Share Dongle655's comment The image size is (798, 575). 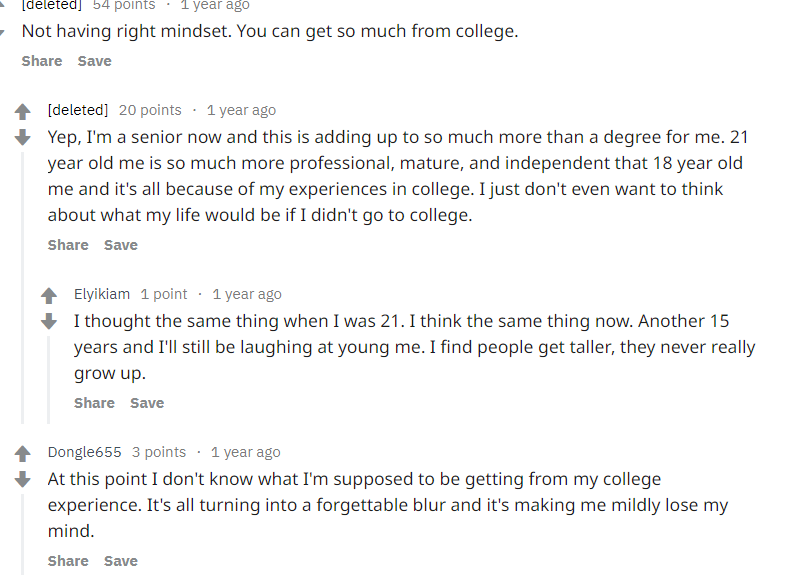point(68,561)
